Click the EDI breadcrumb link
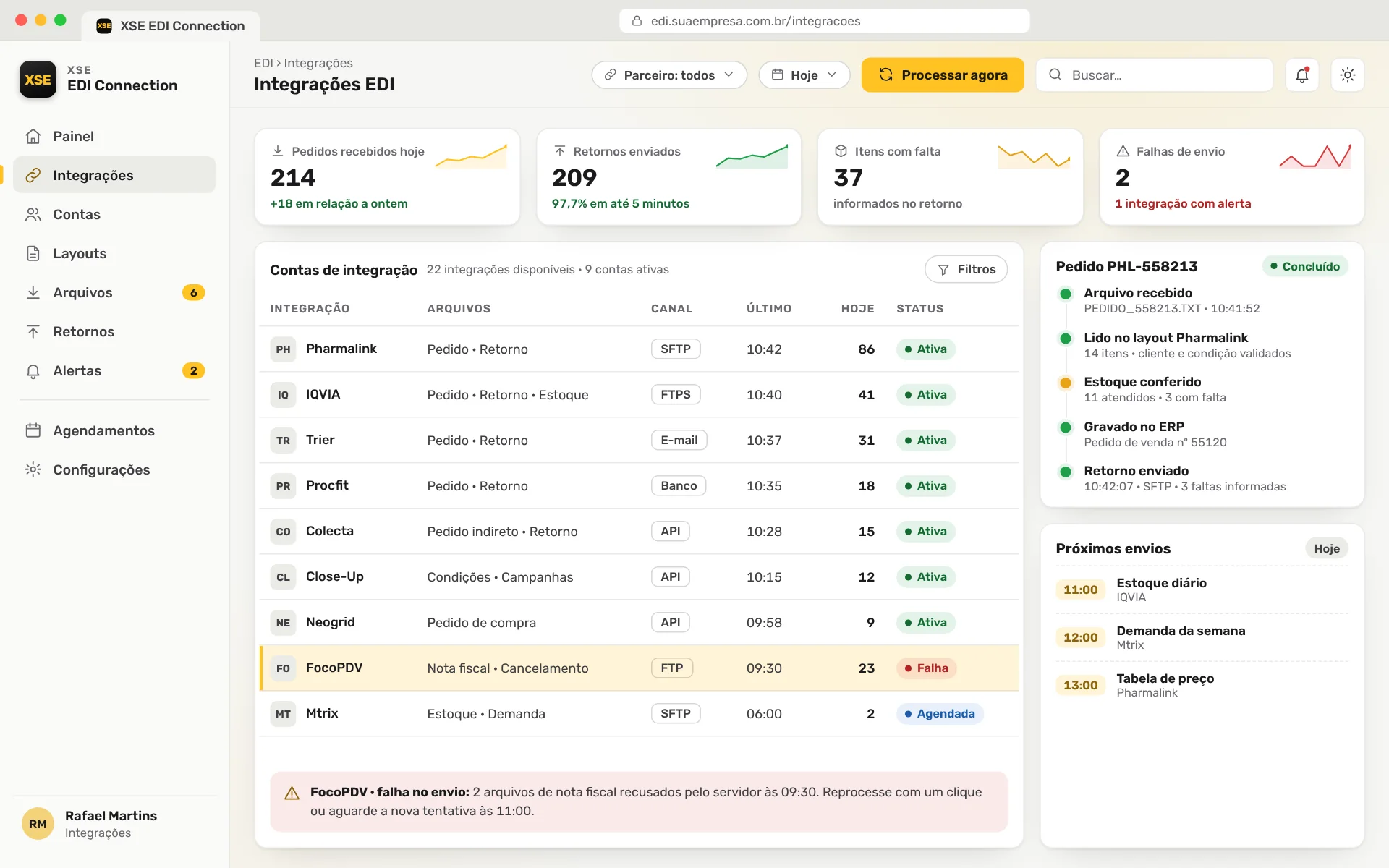Screen dimensions: 1389x868 (x=263, y=63)
